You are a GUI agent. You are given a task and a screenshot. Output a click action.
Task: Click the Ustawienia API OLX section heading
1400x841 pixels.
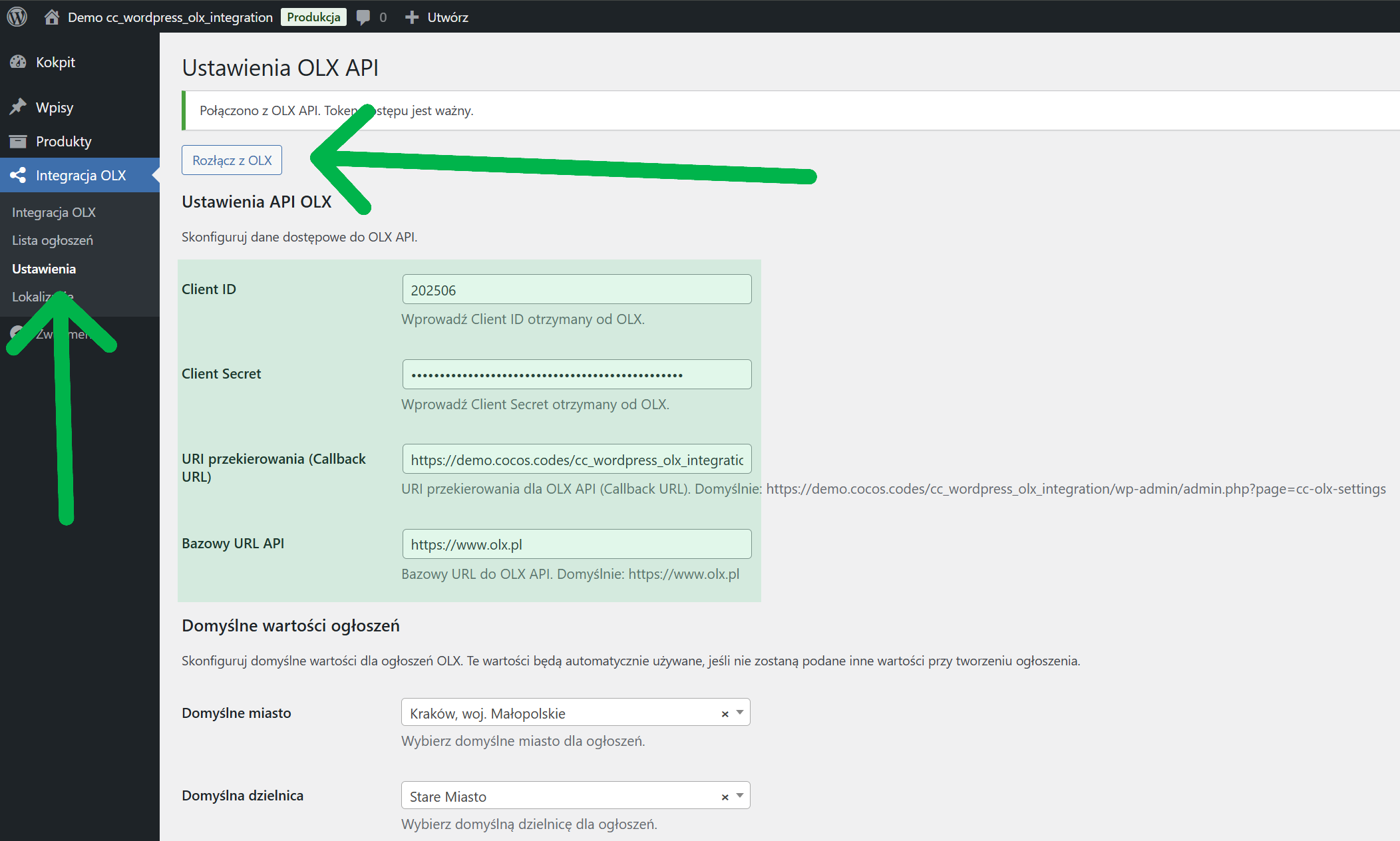256,202
